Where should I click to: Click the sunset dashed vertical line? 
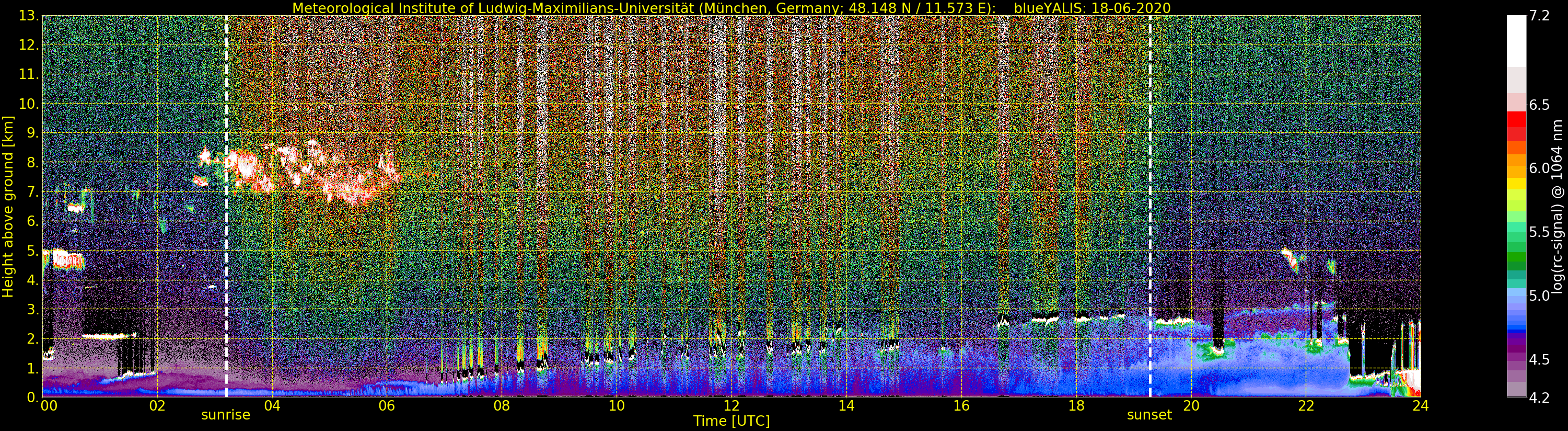coord(1150,207)
